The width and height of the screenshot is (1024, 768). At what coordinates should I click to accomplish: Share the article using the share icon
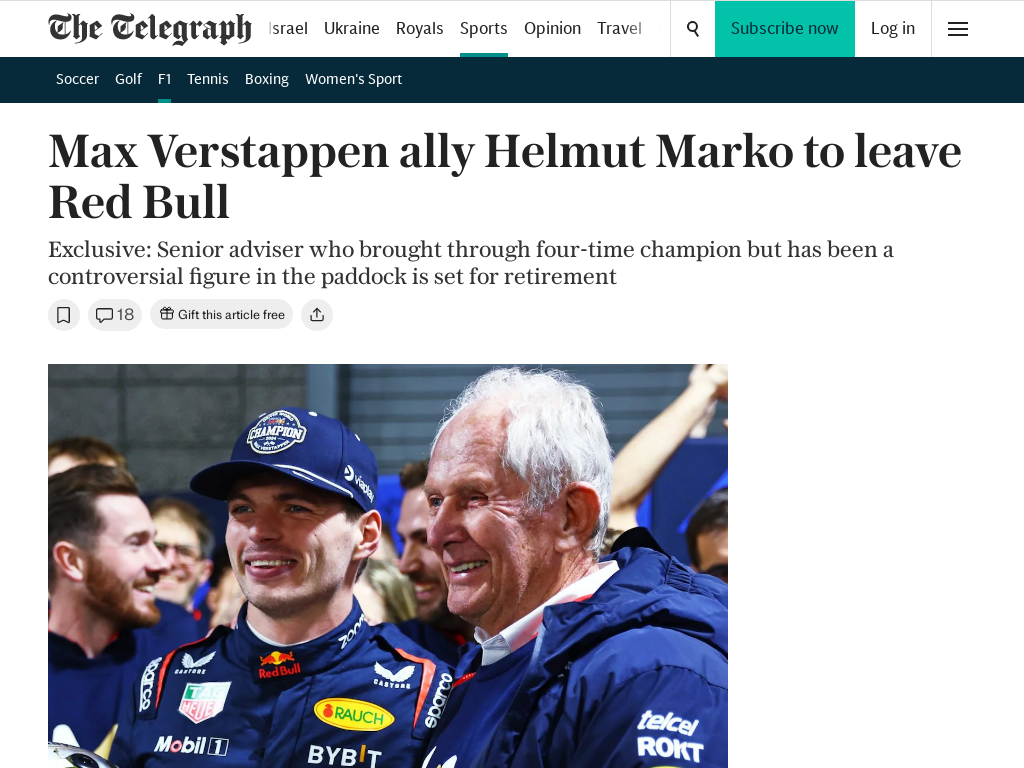[x=317, y=314]
